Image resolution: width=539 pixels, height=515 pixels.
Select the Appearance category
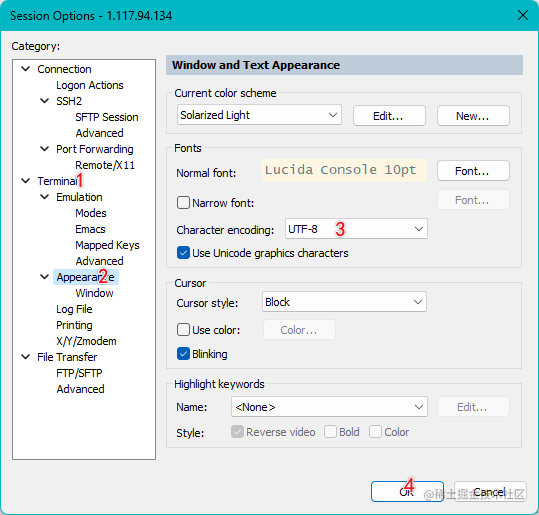(86, 277)
